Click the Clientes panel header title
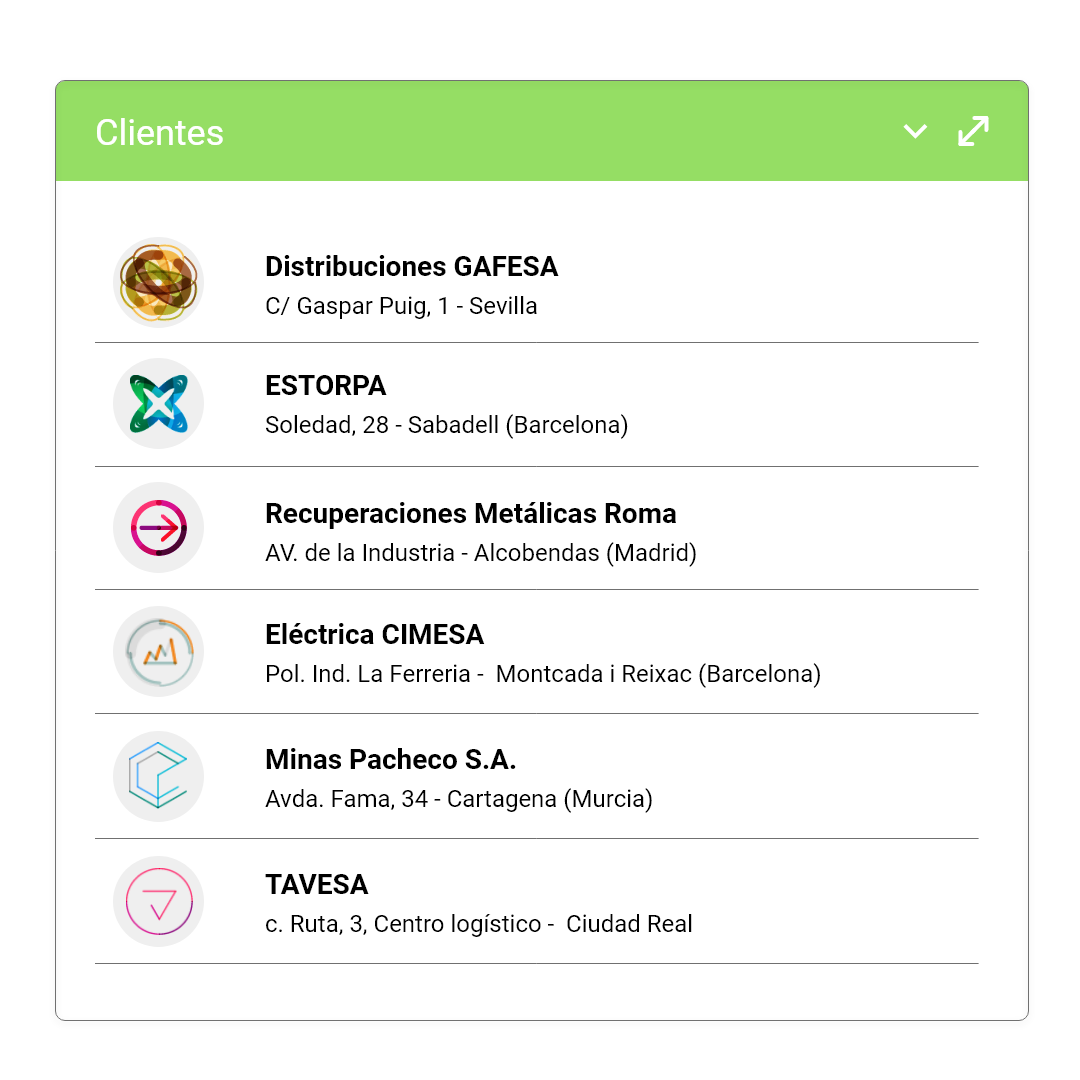 [159, 132]
